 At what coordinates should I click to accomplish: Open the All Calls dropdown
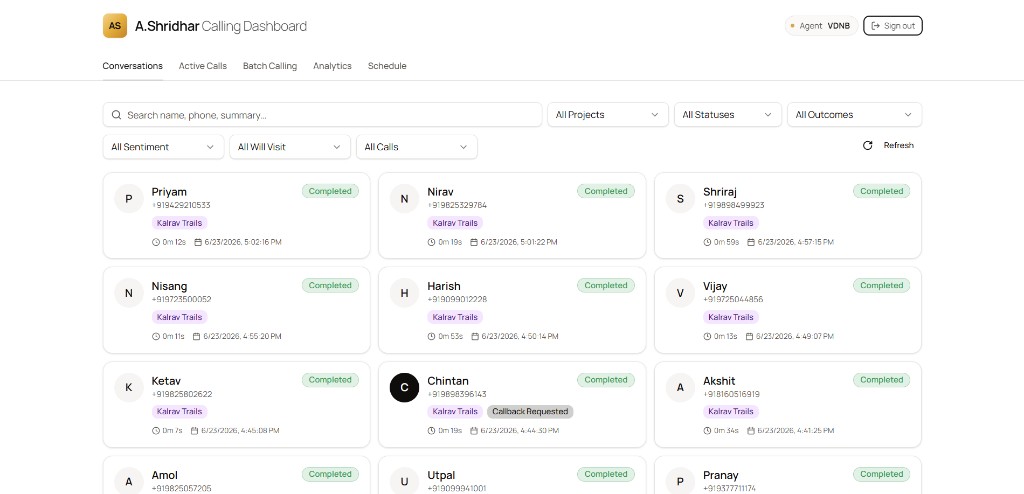[417, 147]
